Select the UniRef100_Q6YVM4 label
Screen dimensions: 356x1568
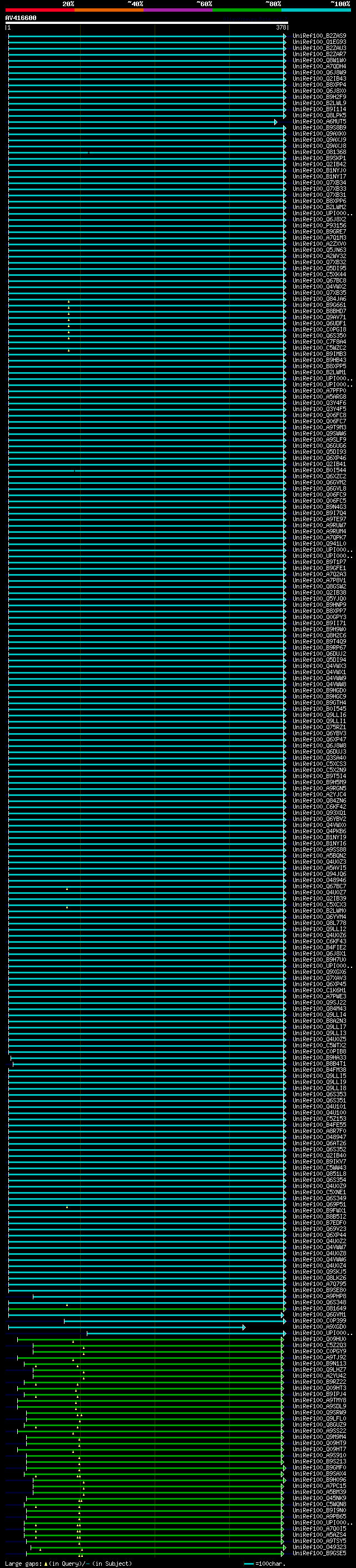coord(319,917)
